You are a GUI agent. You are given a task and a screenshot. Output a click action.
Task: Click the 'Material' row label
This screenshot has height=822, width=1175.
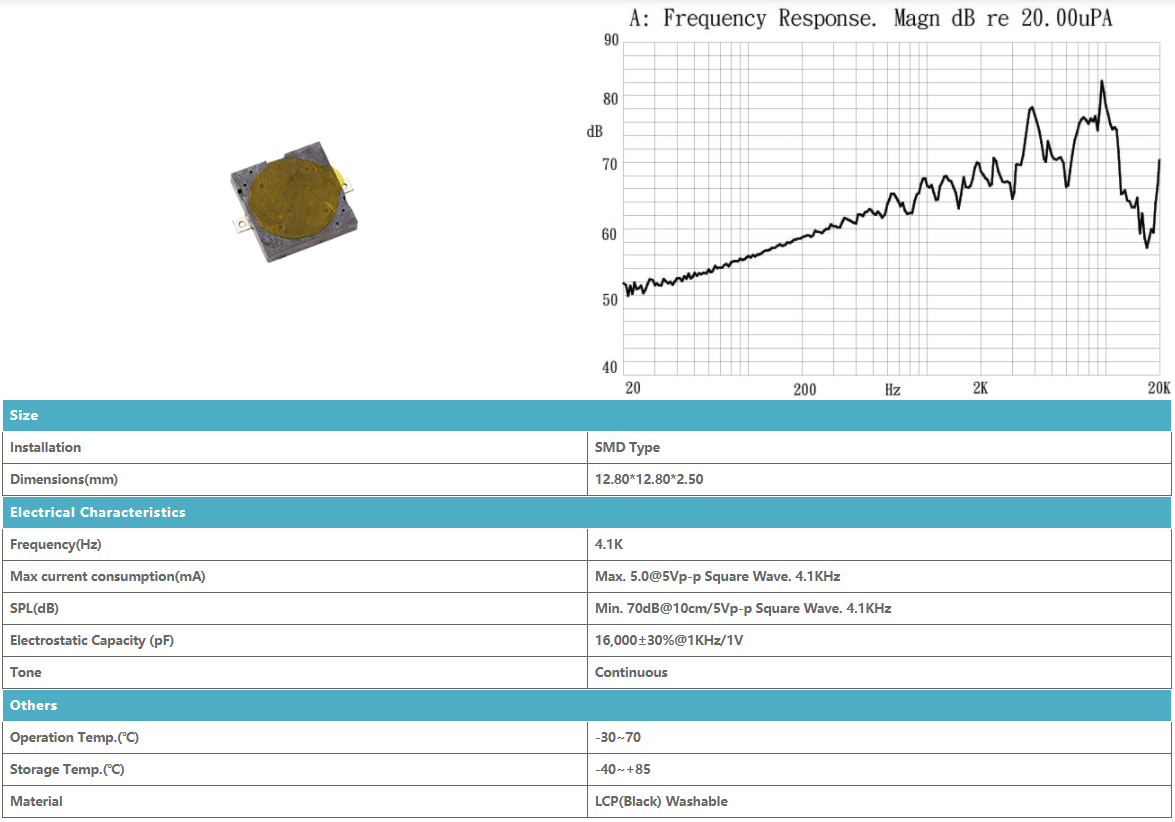[x=36, y=802]
